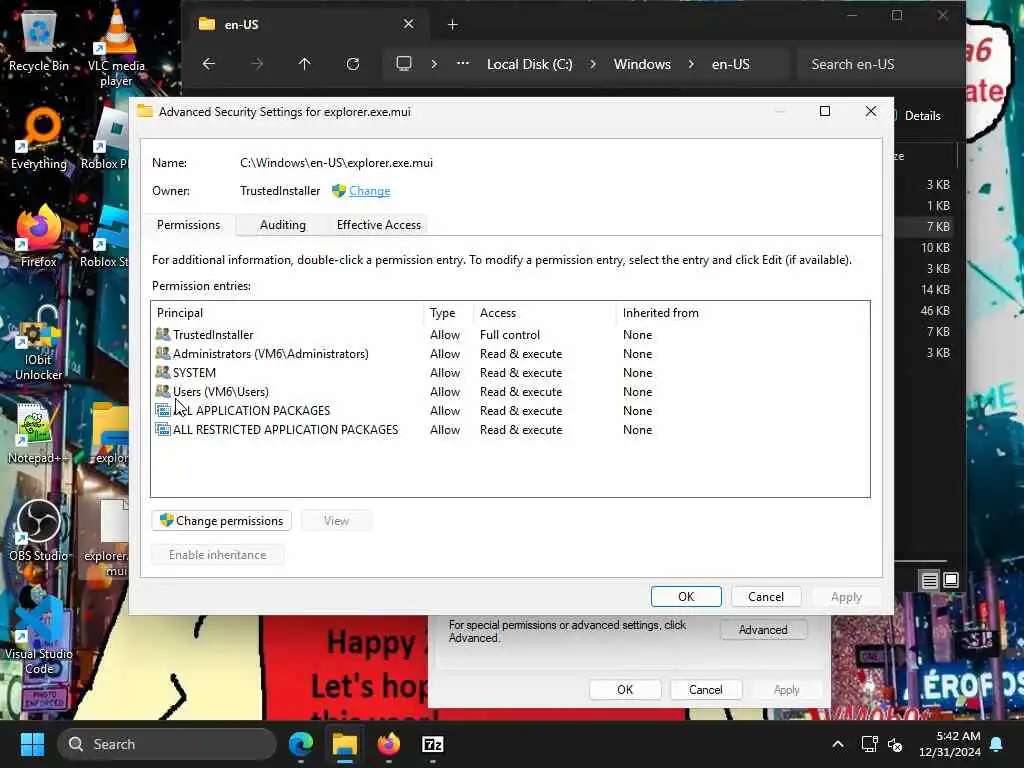Expand chevron after Windows breadcrumb
1024x768 pixels.
click(x=691, y=64)
